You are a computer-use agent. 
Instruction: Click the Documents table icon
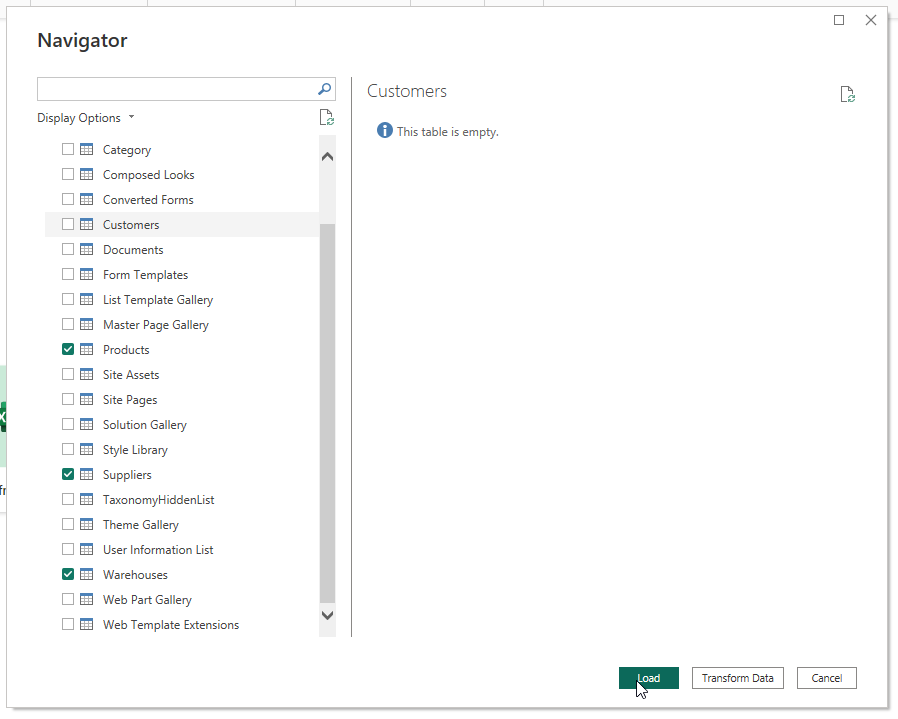[x=86, y=249]
